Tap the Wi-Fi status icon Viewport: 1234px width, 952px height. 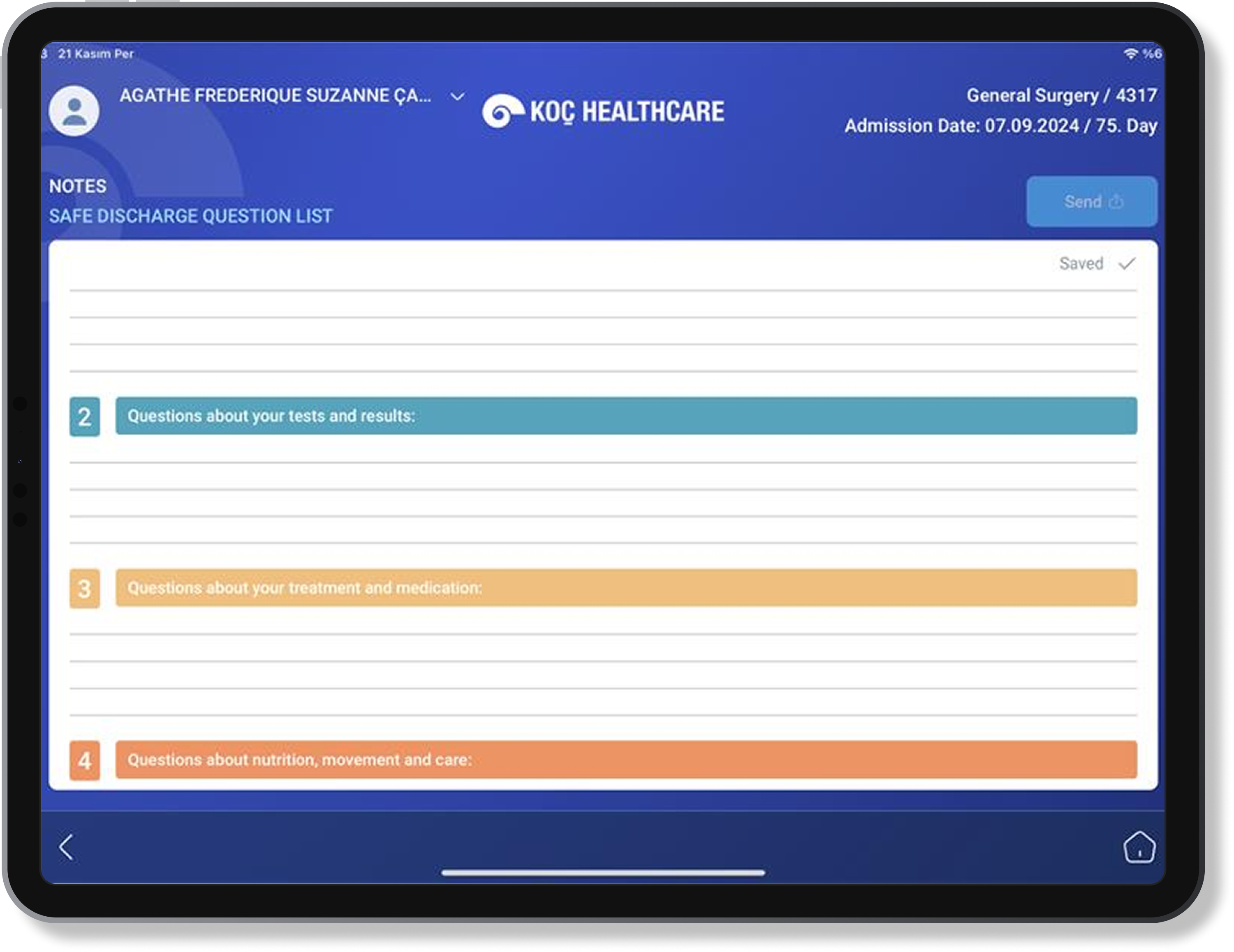coord(1130,54)
